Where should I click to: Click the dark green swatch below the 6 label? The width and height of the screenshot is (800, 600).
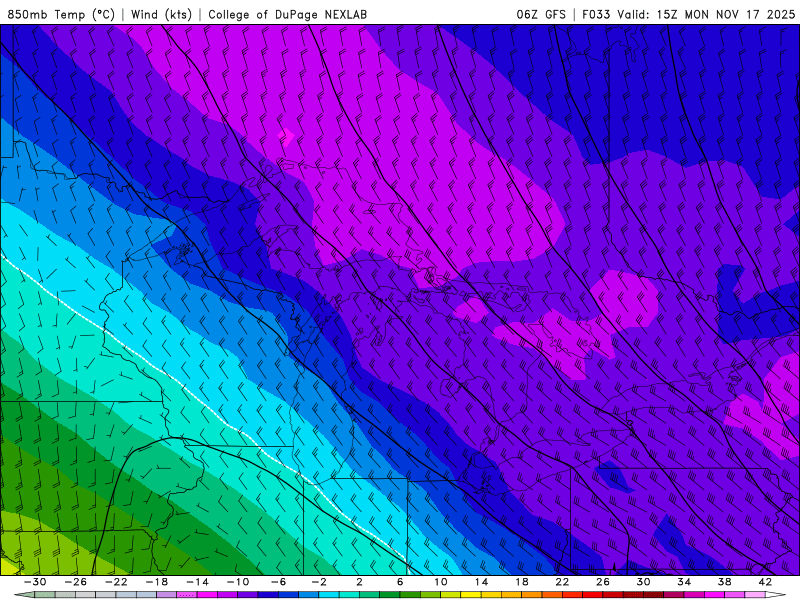[390, 595]
